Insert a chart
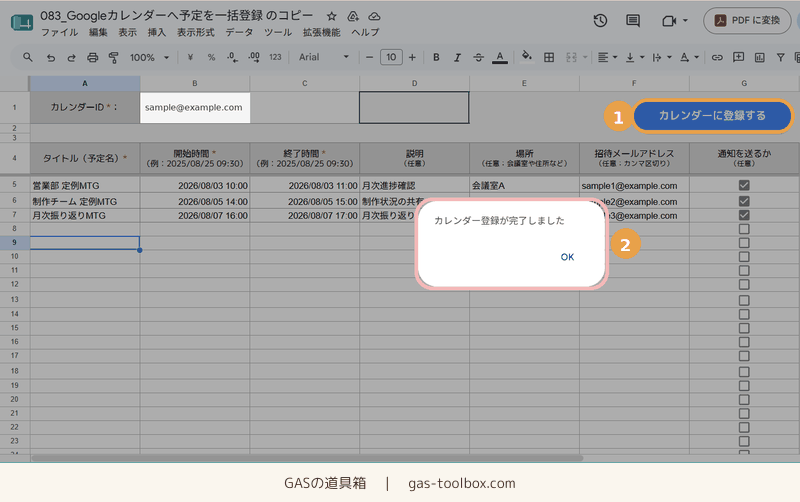The height and width of the screenshot is (502, 800). [759, 57]
